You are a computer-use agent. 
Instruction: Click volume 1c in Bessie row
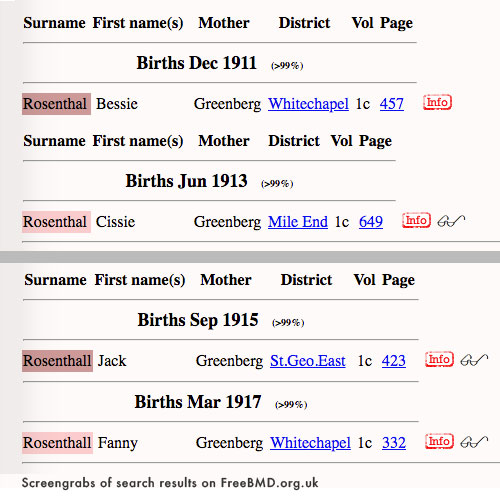point(363,104)
